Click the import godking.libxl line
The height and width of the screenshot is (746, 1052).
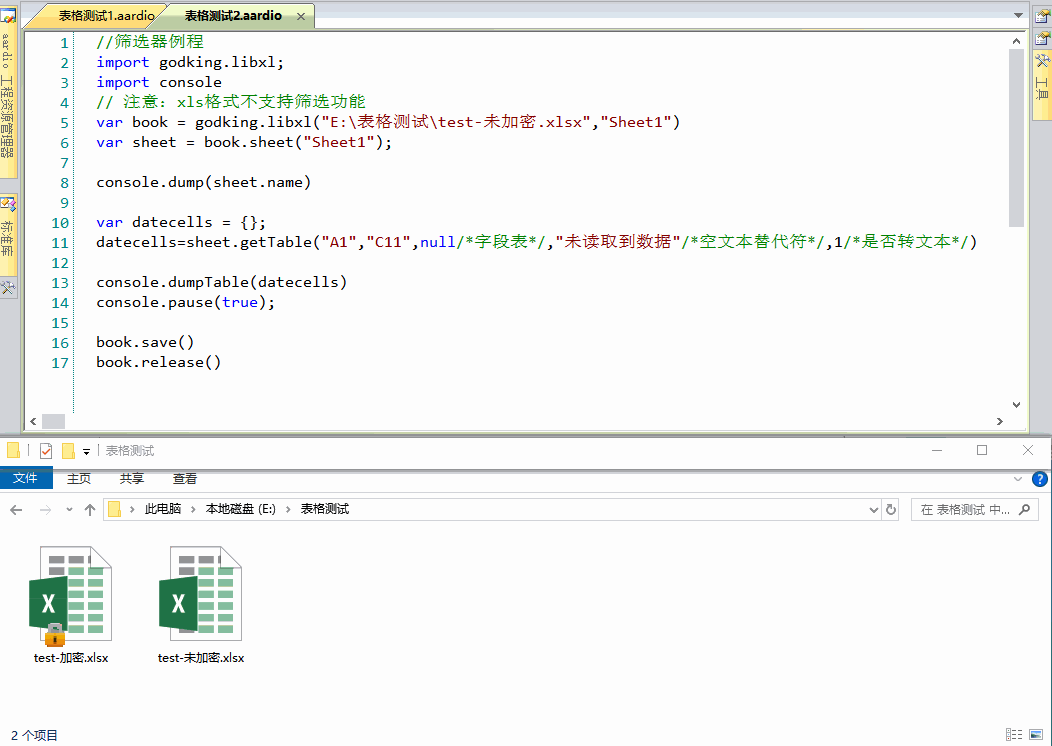click(x=190, y=62)
